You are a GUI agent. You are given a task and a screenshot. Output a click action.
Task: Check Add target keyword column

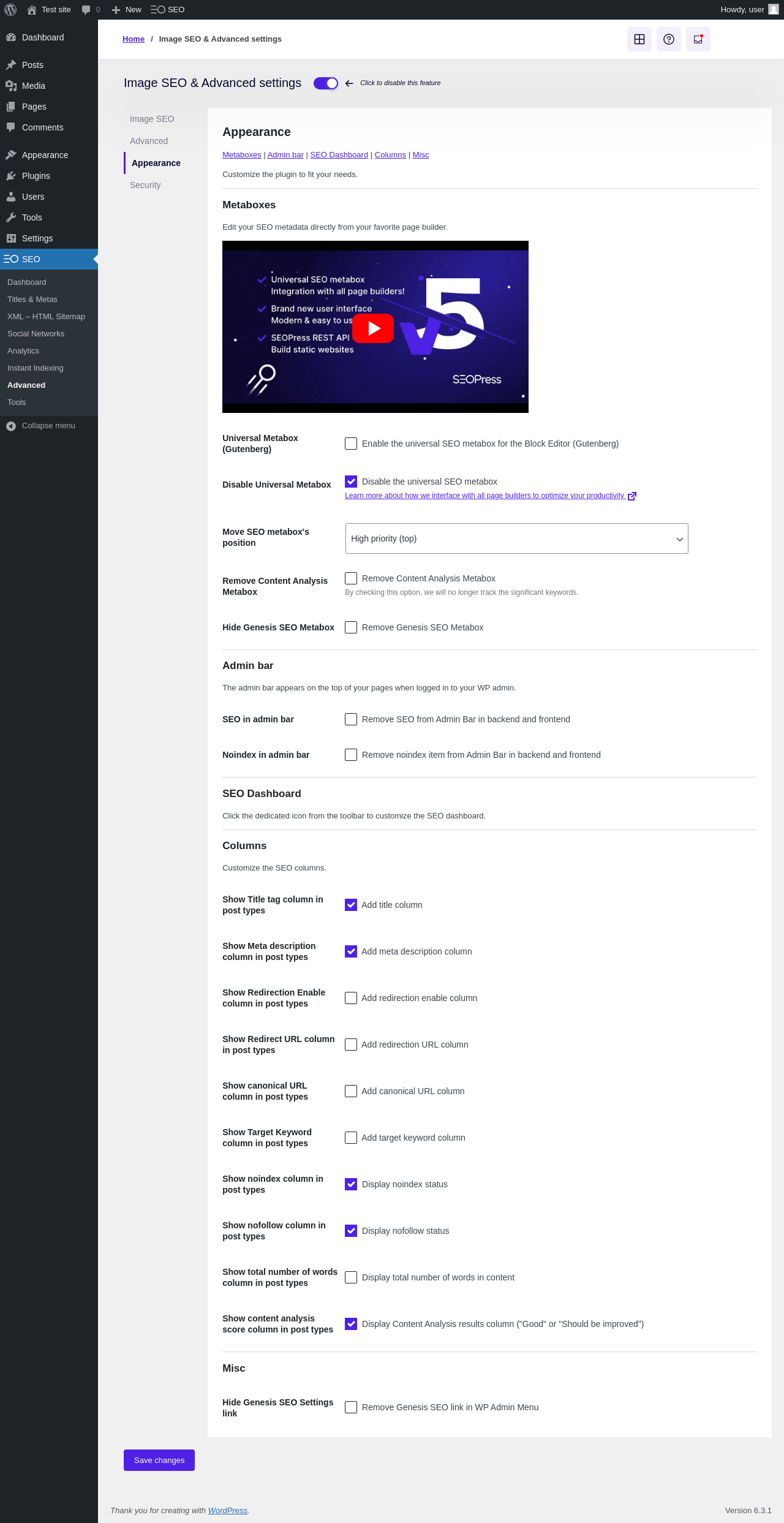point(351,1138)
